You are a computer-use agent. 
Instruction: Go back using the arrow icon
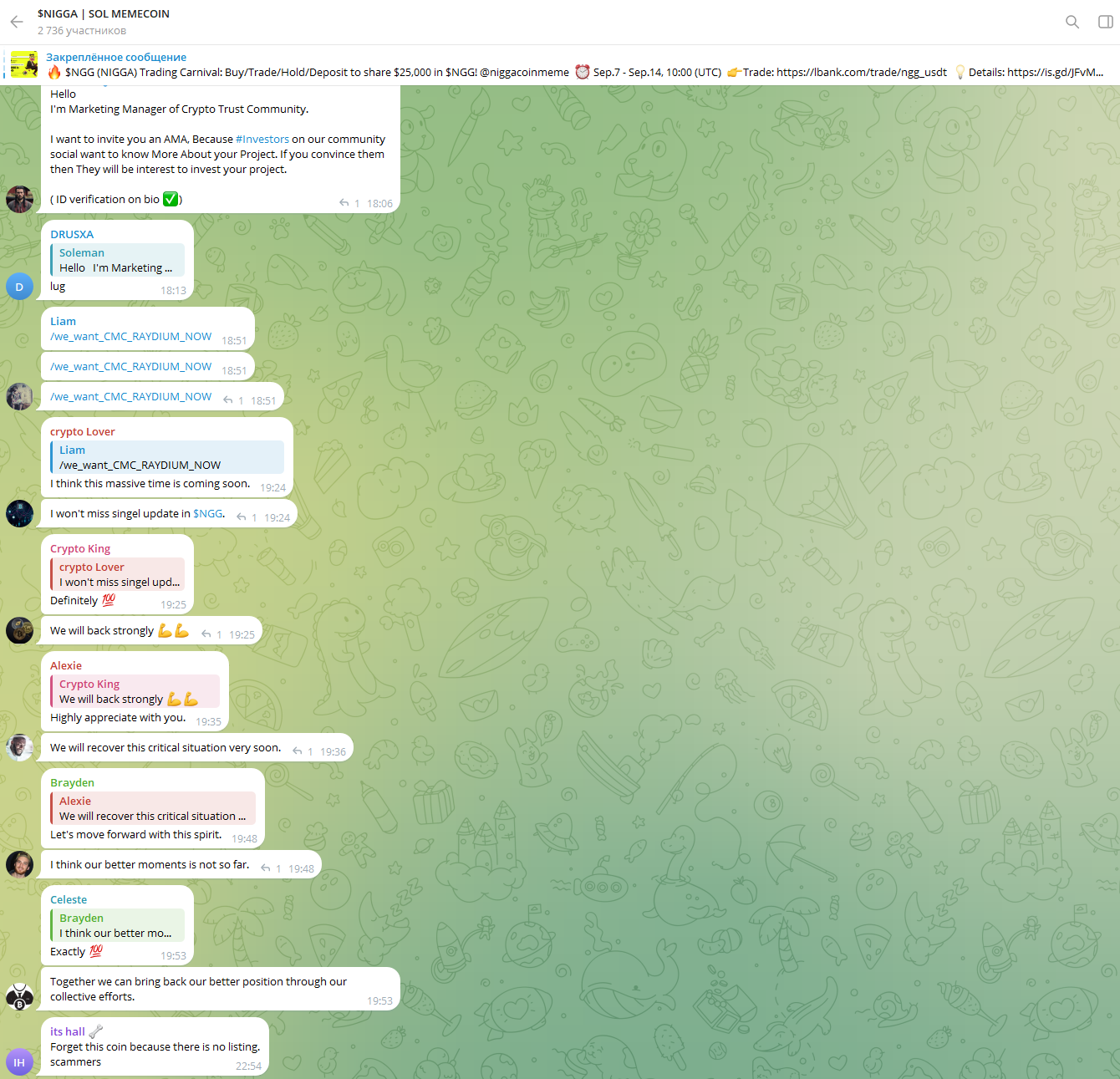coord(17,22)
